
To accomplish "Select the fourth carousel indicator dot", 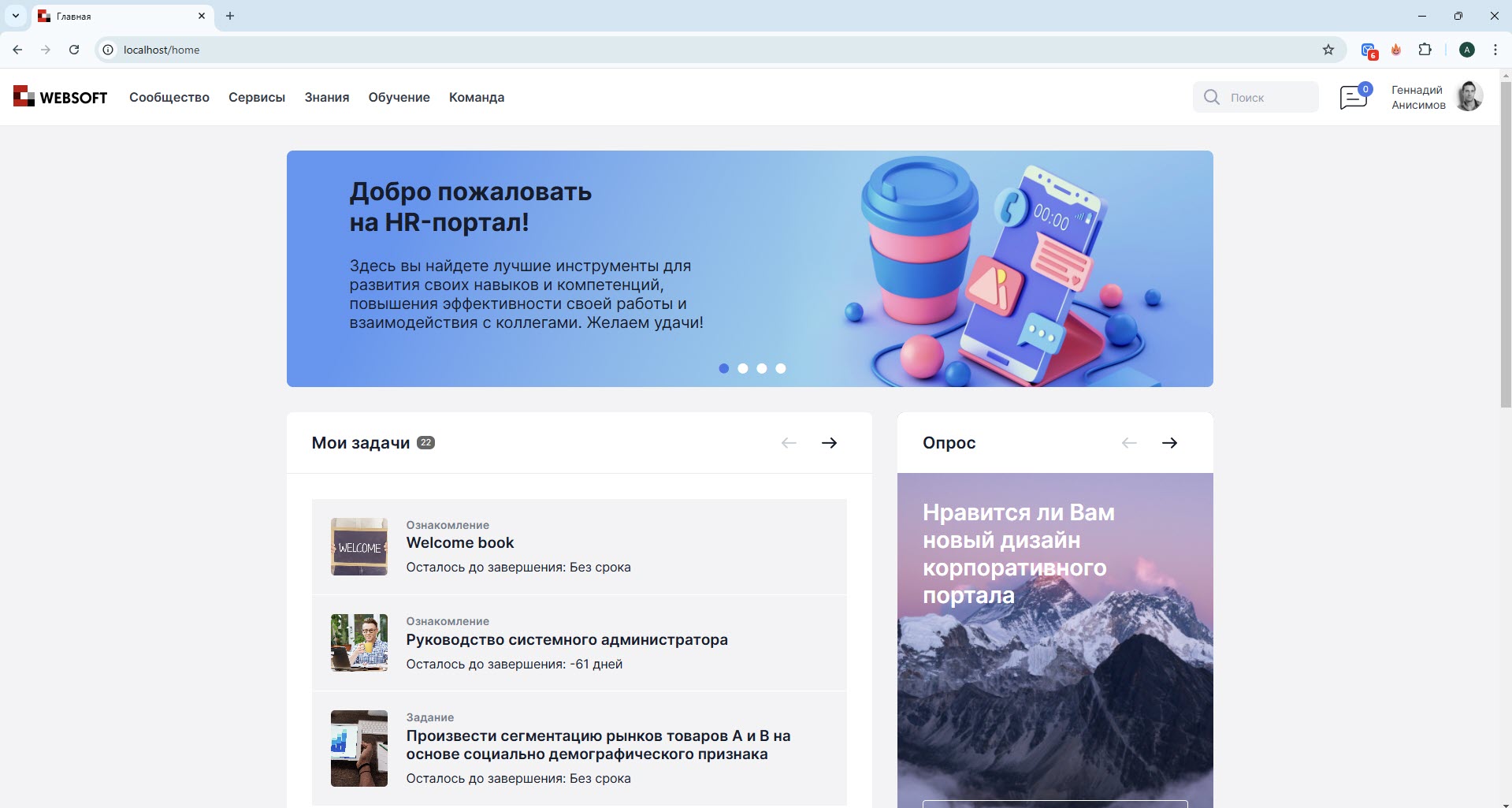I will pyautogui.click(x=782, y=368).
